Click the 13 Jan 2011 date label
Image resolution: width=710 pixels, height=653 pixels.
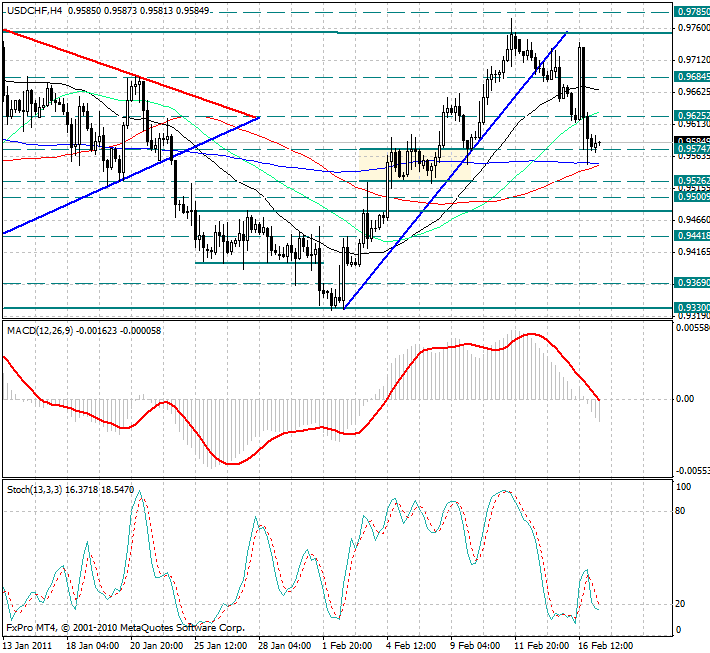click(27, 645)
